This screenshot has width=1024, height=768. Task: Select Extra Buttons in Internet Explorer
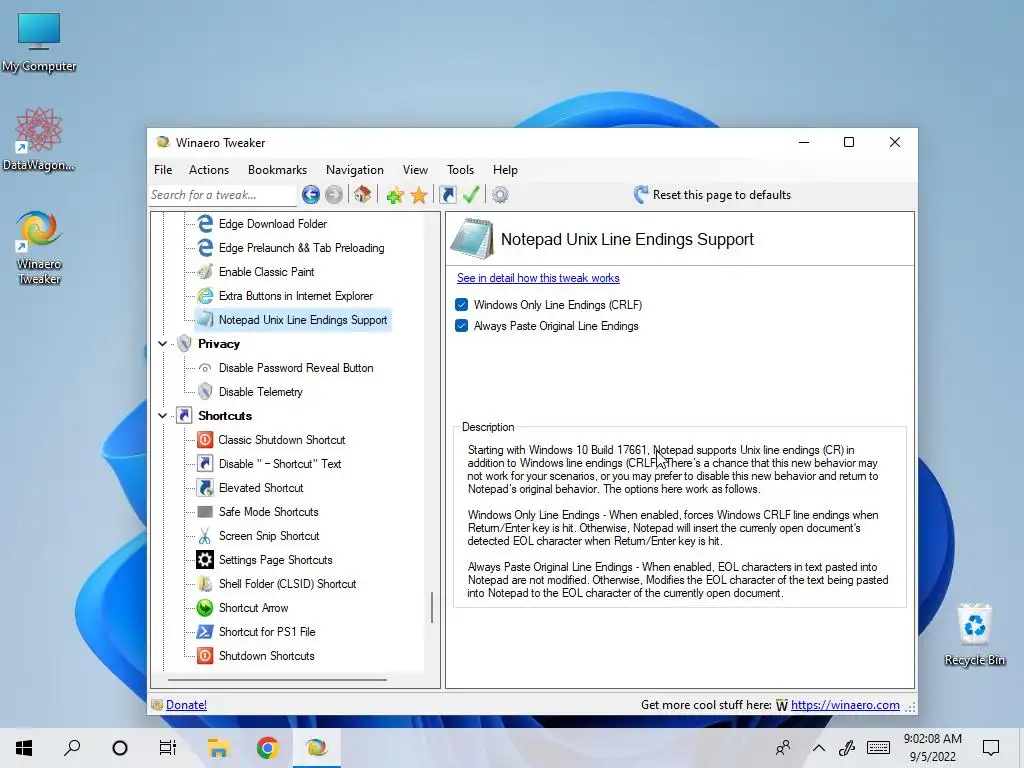(296, 296)
